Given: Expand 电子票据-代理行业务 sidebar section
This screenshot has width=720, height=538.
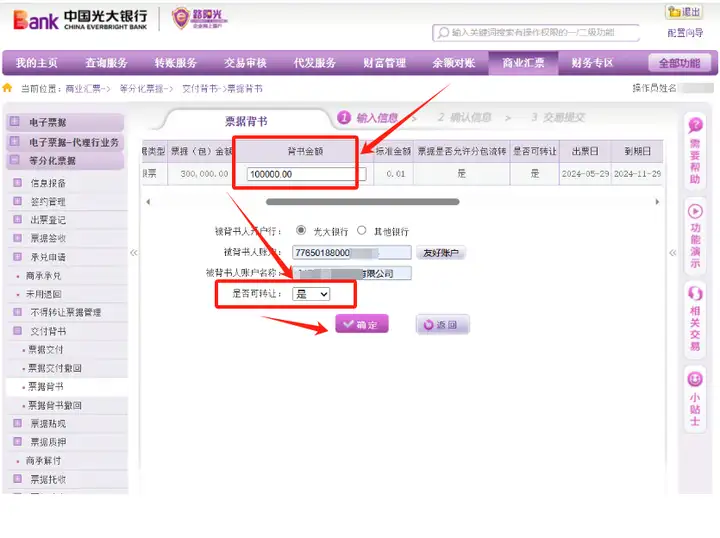Looking at the screenshot, I should (x=65, y=142).
